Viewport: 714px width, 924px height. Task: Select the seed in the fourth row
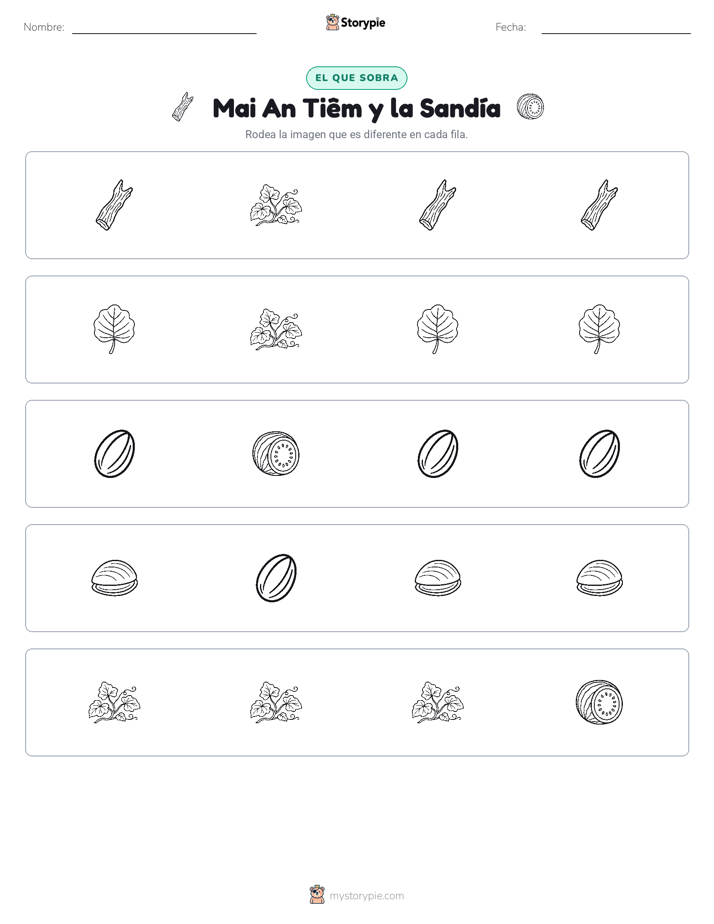(276, 578)
